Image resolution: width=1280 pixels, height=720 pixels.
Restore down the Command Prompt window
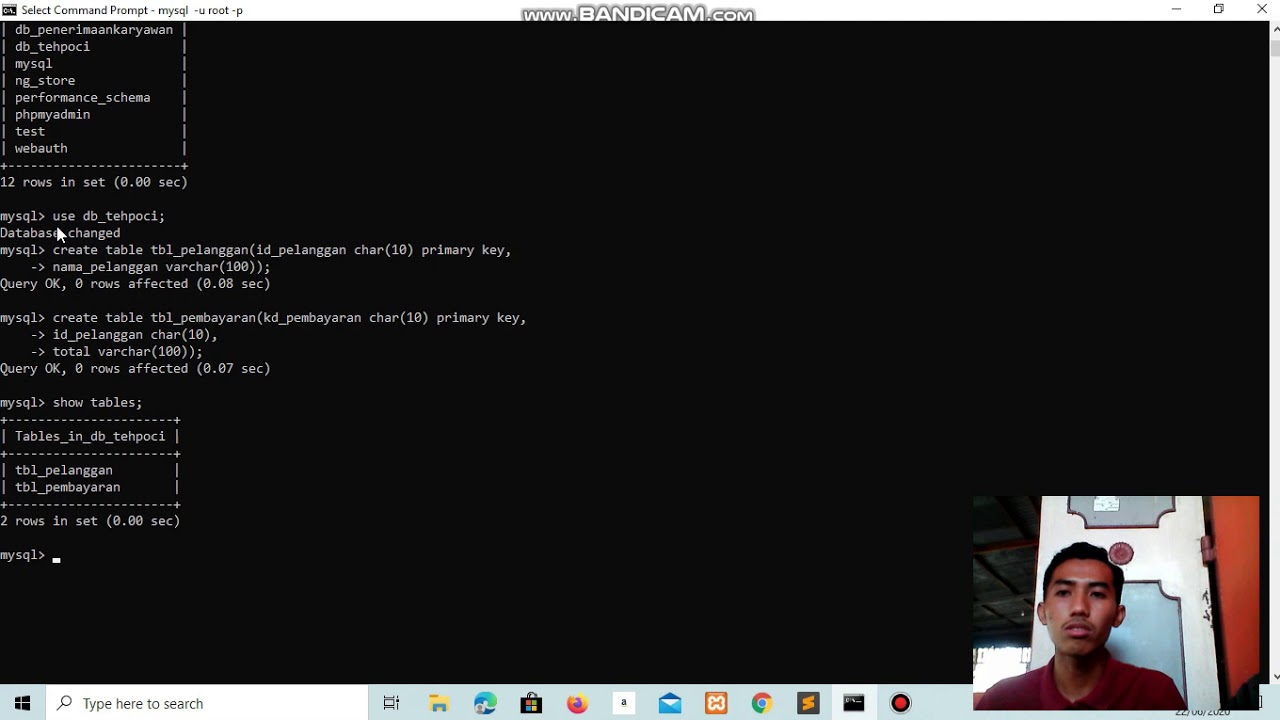point(1218,10)
